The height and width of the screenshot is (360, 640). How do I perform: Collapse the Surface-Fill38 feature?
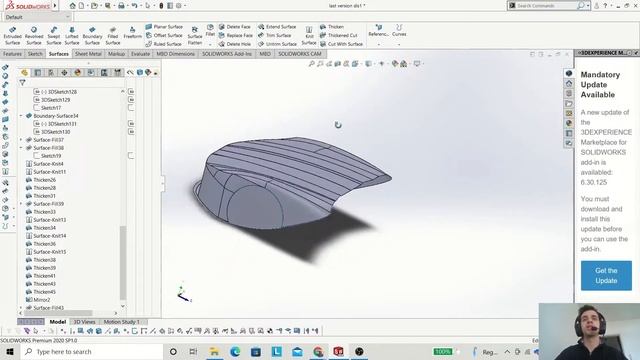[21, 148]
